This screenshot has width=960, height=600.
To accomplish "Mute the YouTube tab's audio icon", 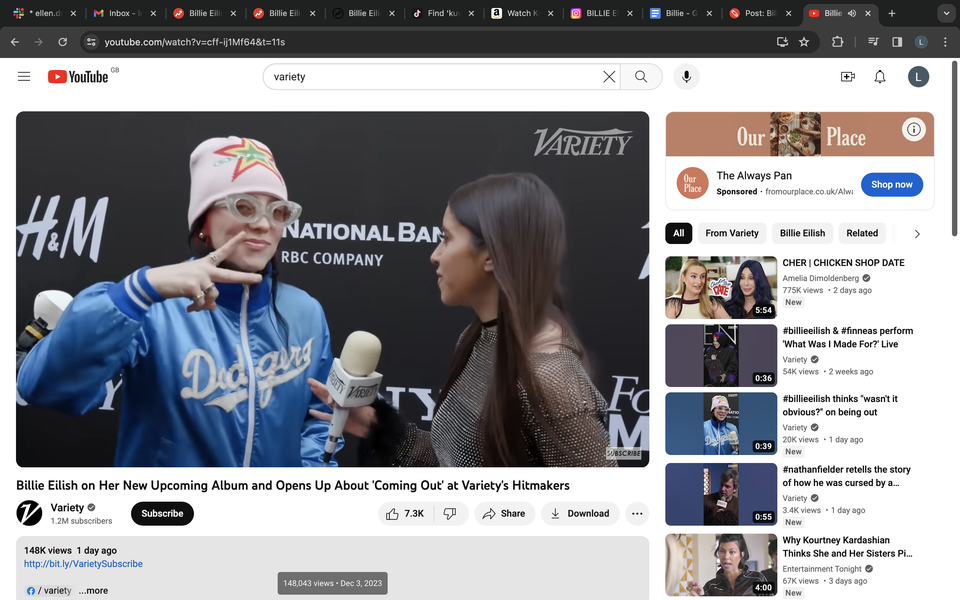I will tap(852, 13).
